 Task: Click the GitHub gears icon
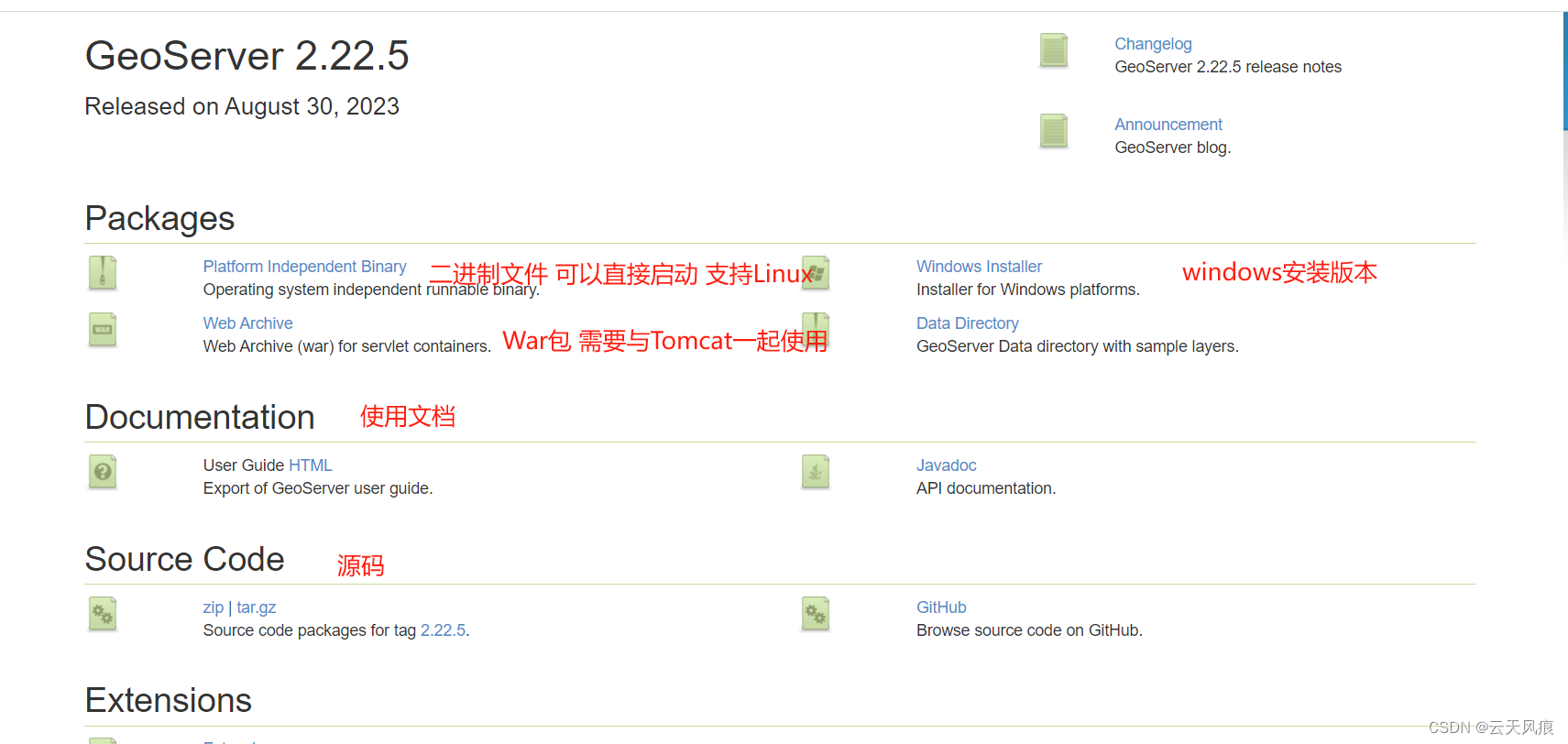coord(815,614)
